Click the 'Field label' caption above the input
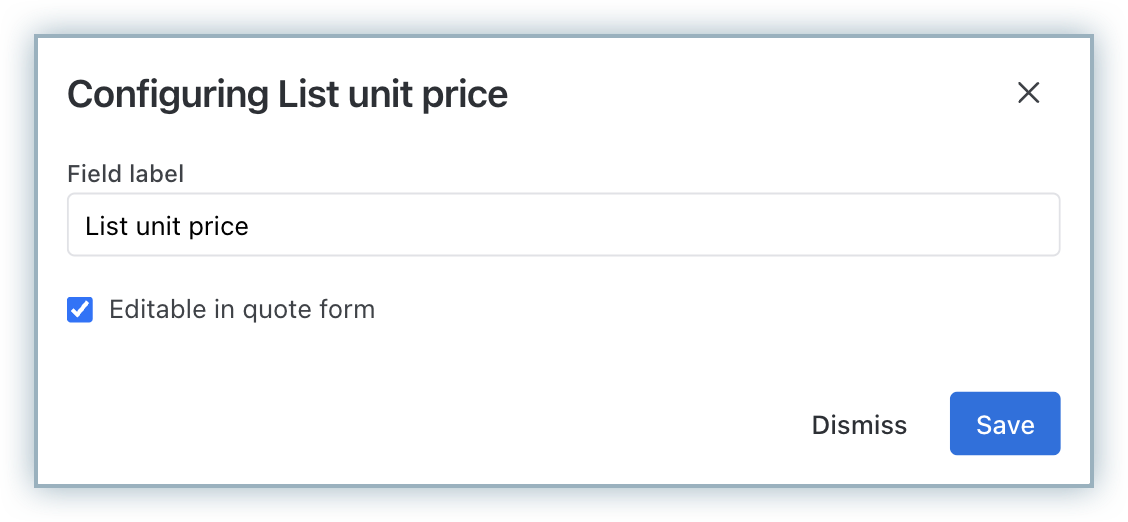This screenshot has height=522, width=1128. 125,174
